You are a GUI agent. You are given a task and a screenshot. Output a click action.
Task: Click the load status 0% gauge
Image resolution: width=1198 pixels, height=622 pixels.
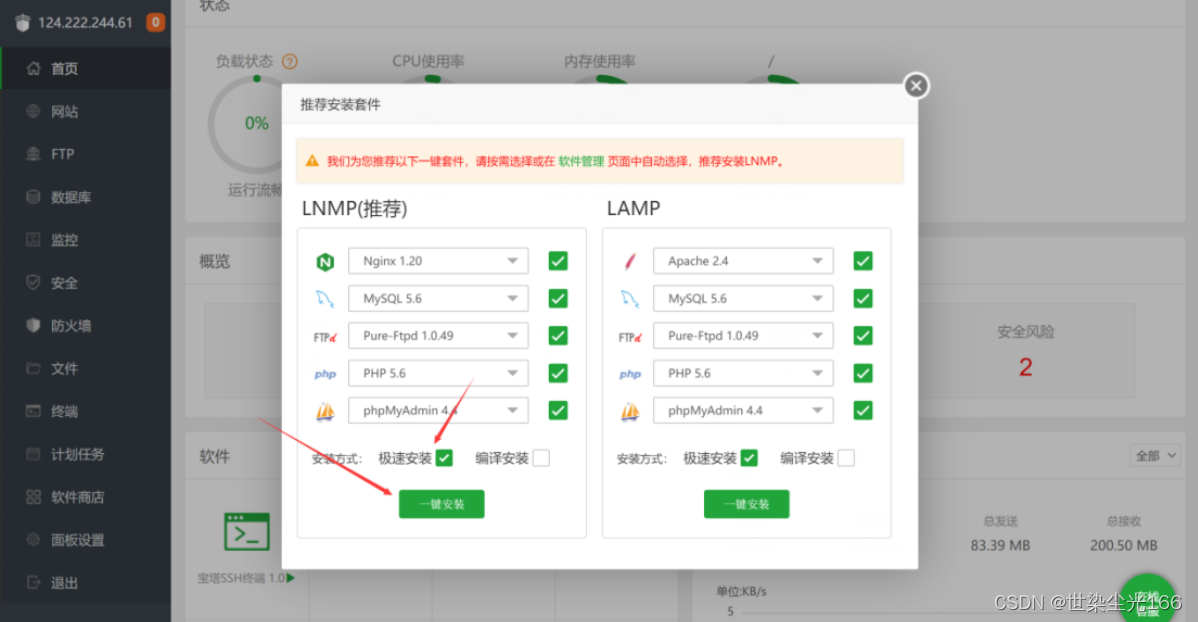click(257, 124)
